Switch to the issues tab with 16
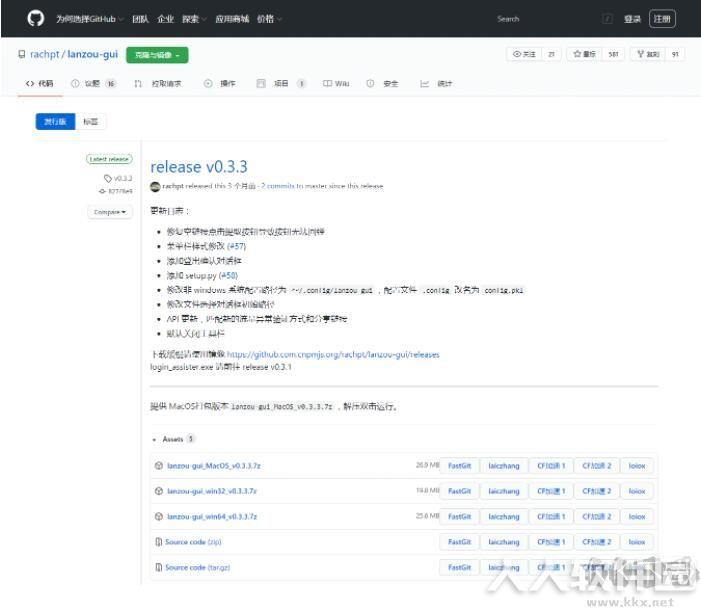This screenshot has height=609, width=701. click(x=93, y=84)
